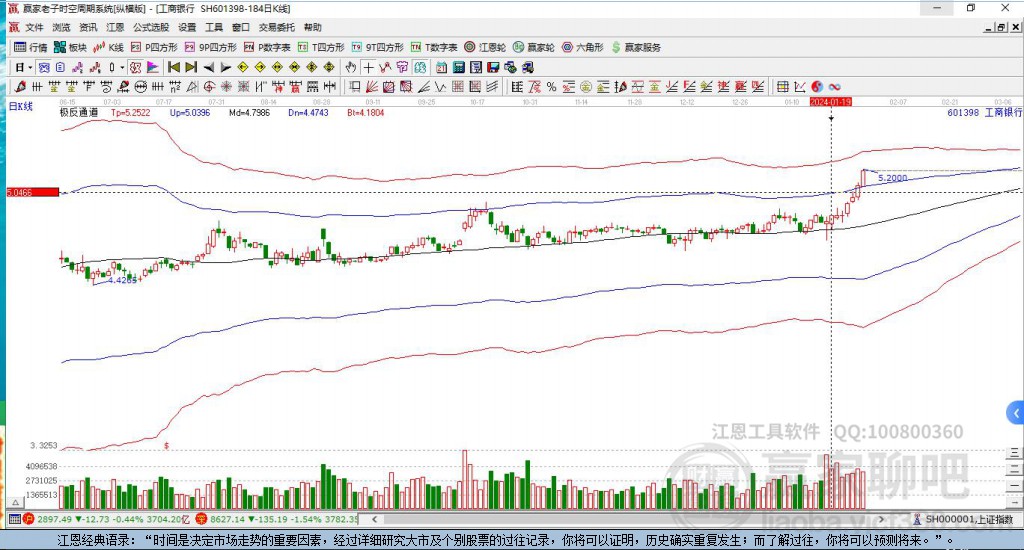Jump to first bar icon

174,67
